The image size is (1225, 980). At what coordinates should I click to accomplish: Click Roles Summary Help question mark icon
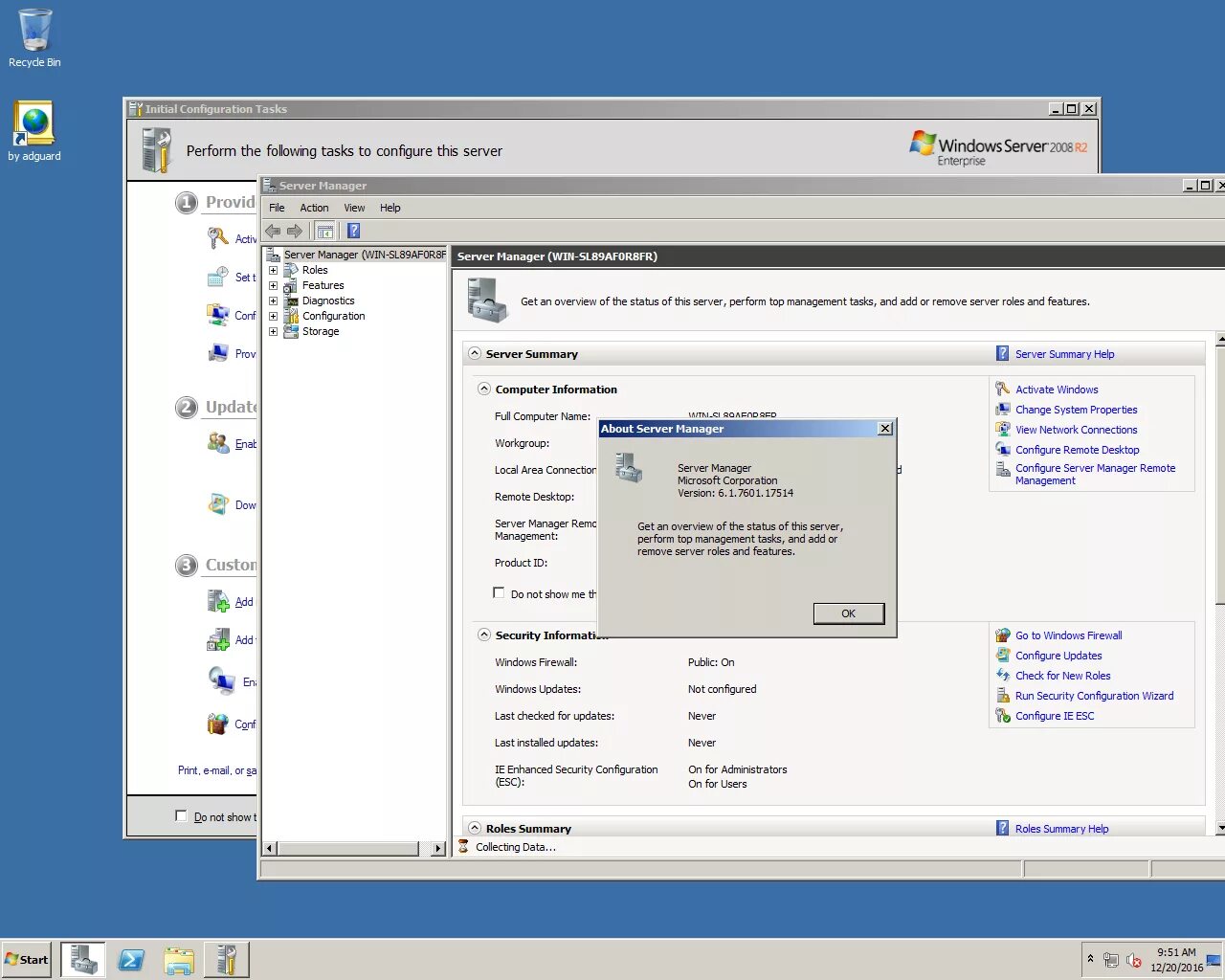tap(1002, 828)
